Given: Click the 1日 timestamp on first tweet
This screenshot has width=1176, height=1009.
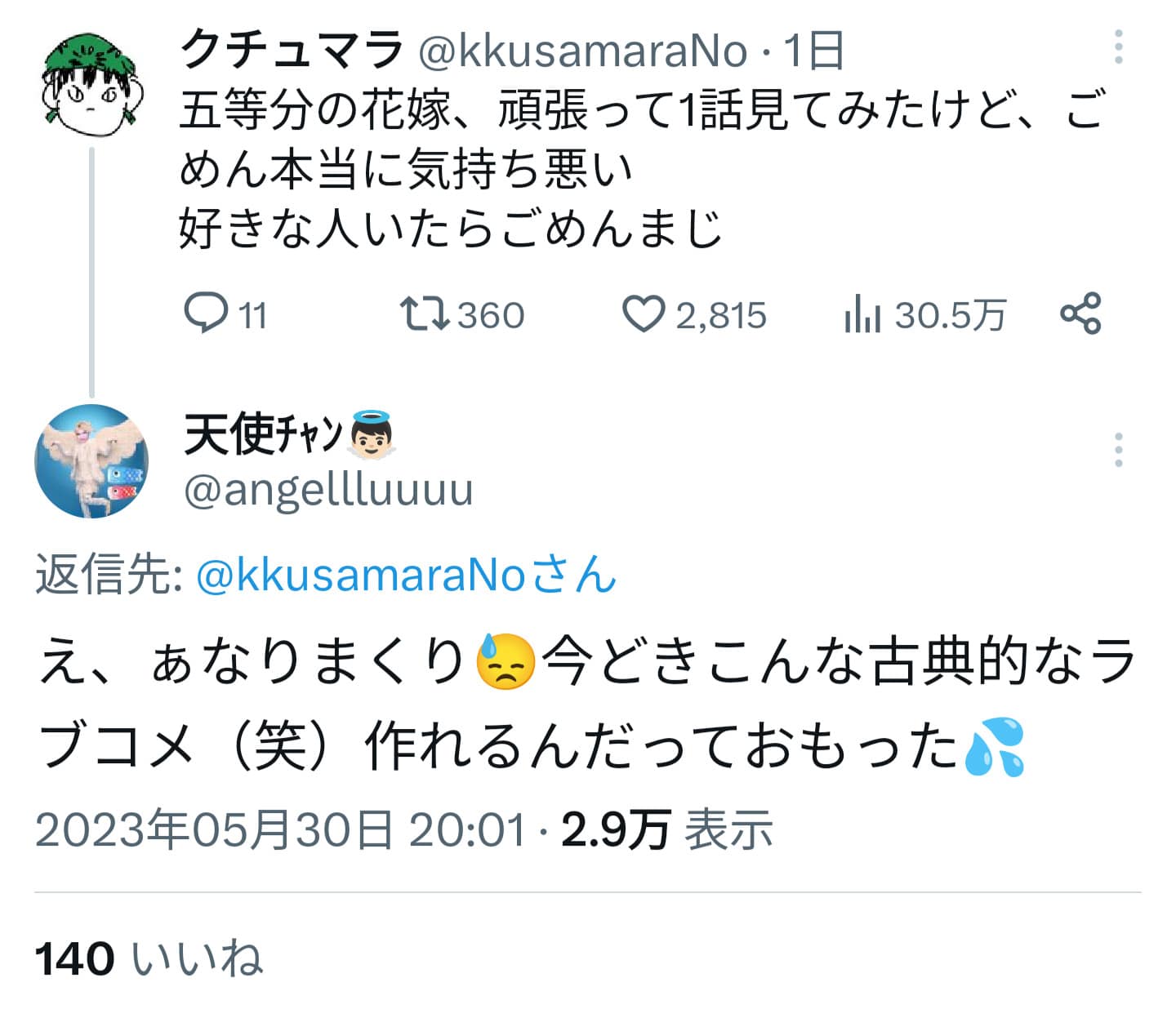Looking at the screenshot, I should (813, 51).
